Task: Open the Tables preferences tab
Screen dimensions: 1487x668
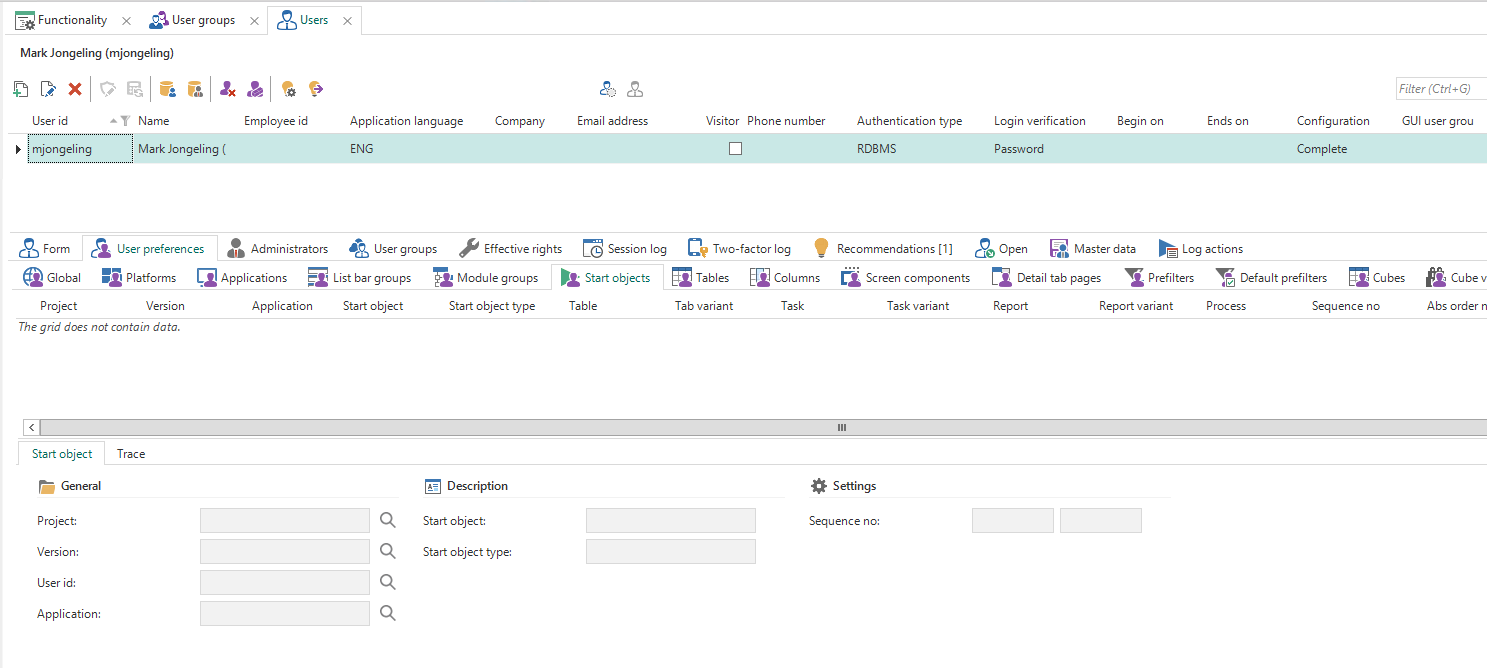Action: (700, 277)
